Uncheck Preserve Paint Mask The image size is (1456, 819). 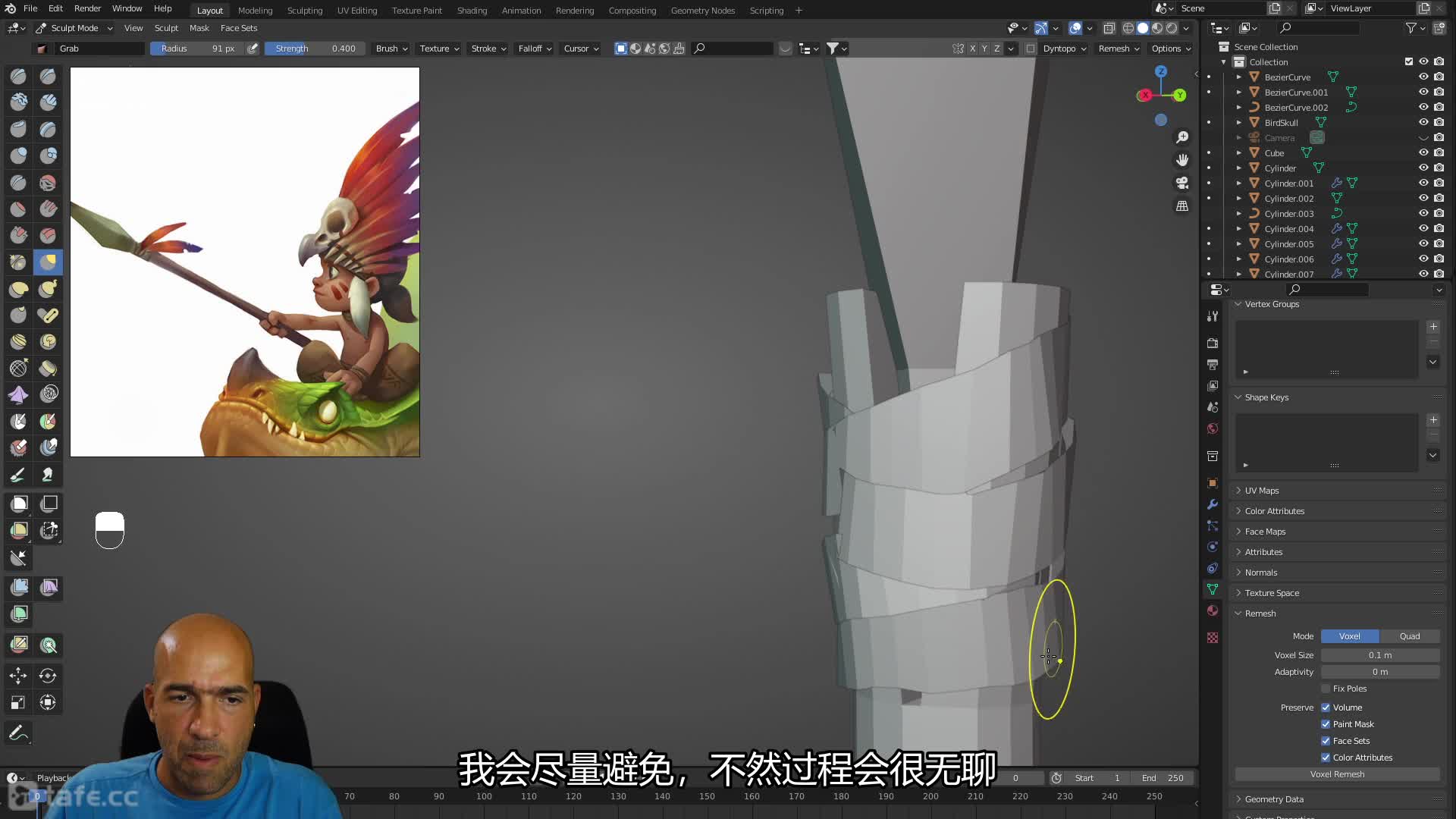pyautogui.click(x=1326, y=724)
